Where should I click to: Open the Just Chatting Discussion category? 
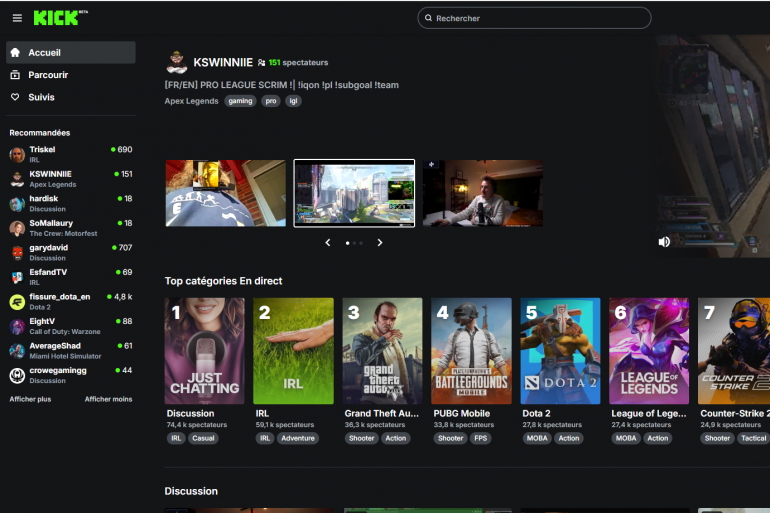[204, 351]
